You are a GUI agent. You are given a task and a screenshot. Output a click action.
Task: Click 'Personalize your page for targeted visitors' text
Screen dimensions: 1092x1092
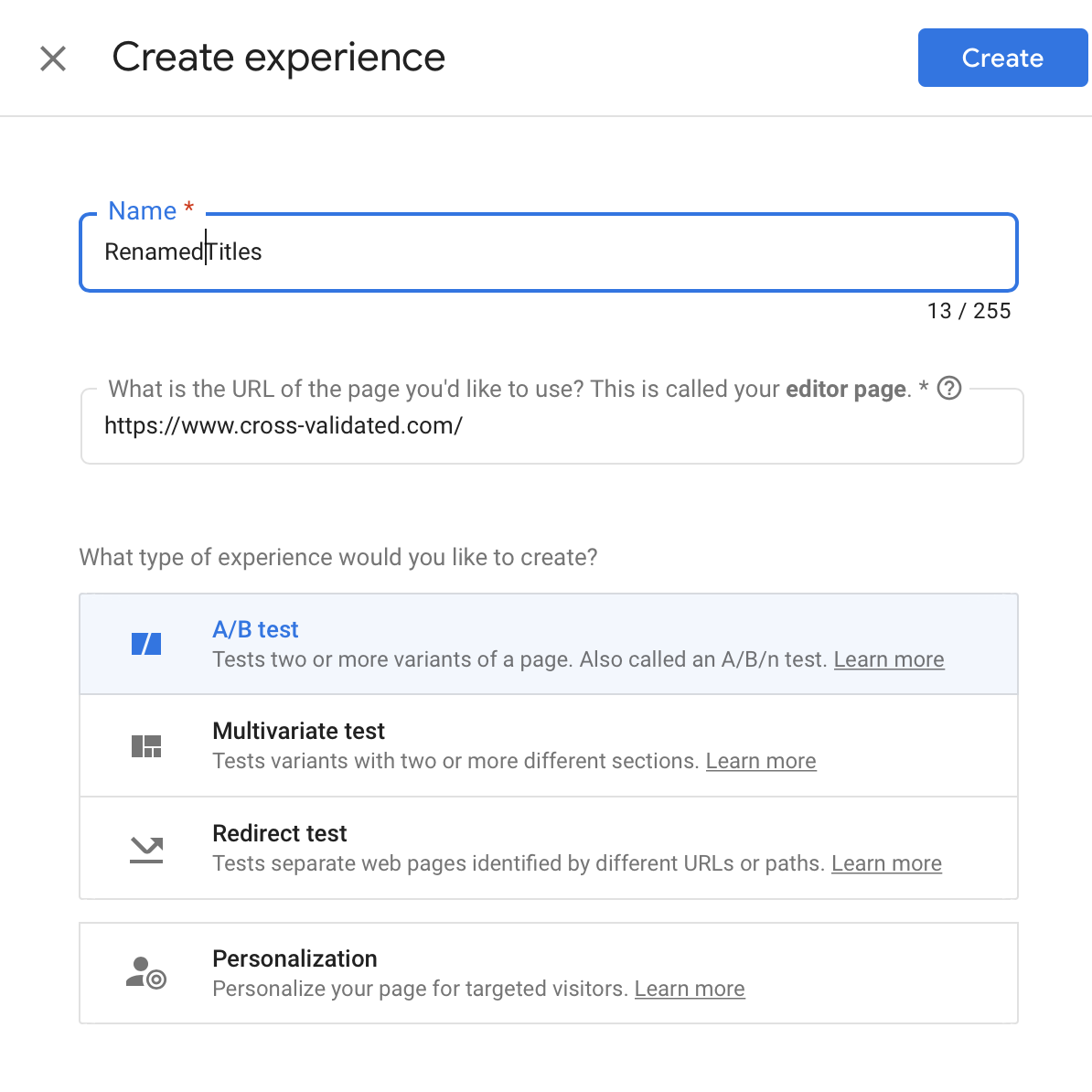[x=421, y=989]
